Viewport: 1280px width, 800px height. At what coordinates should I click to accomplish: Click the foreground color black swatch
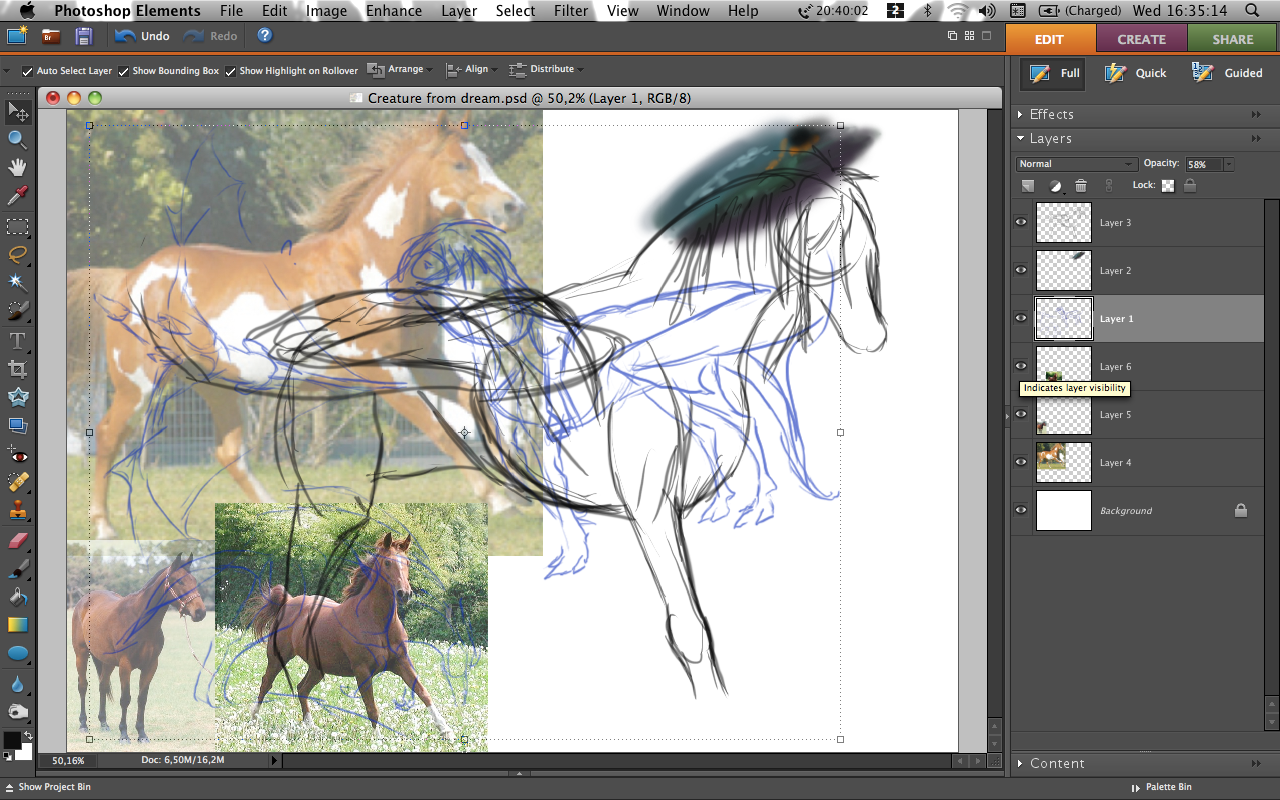coord(11,741)
